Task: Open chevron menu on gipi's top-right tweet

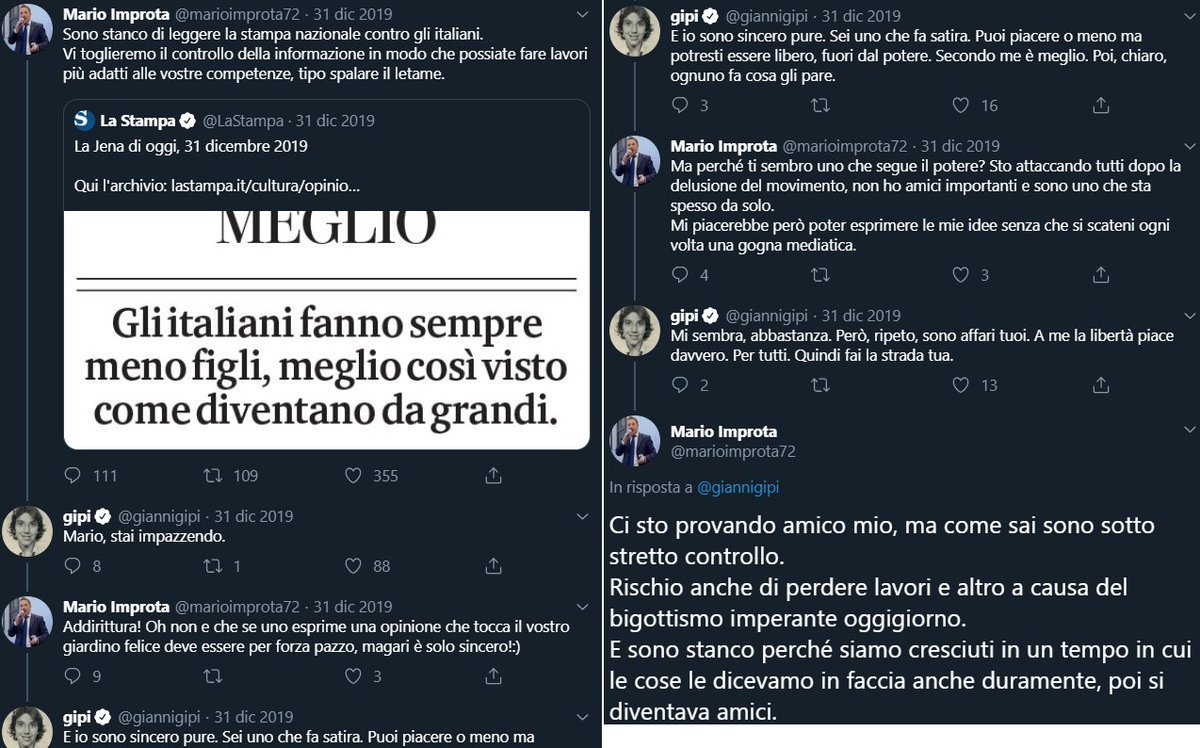Action: coord(1189,16)
